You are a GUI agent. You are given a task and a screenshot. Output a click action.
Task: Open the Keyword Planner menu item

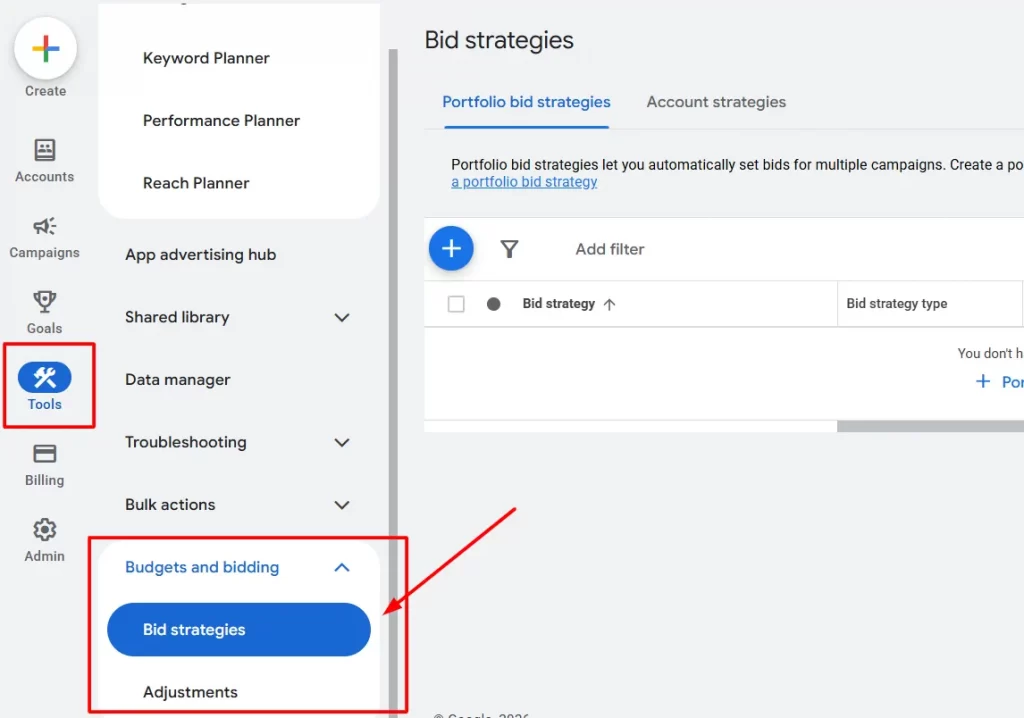(206, 58)
